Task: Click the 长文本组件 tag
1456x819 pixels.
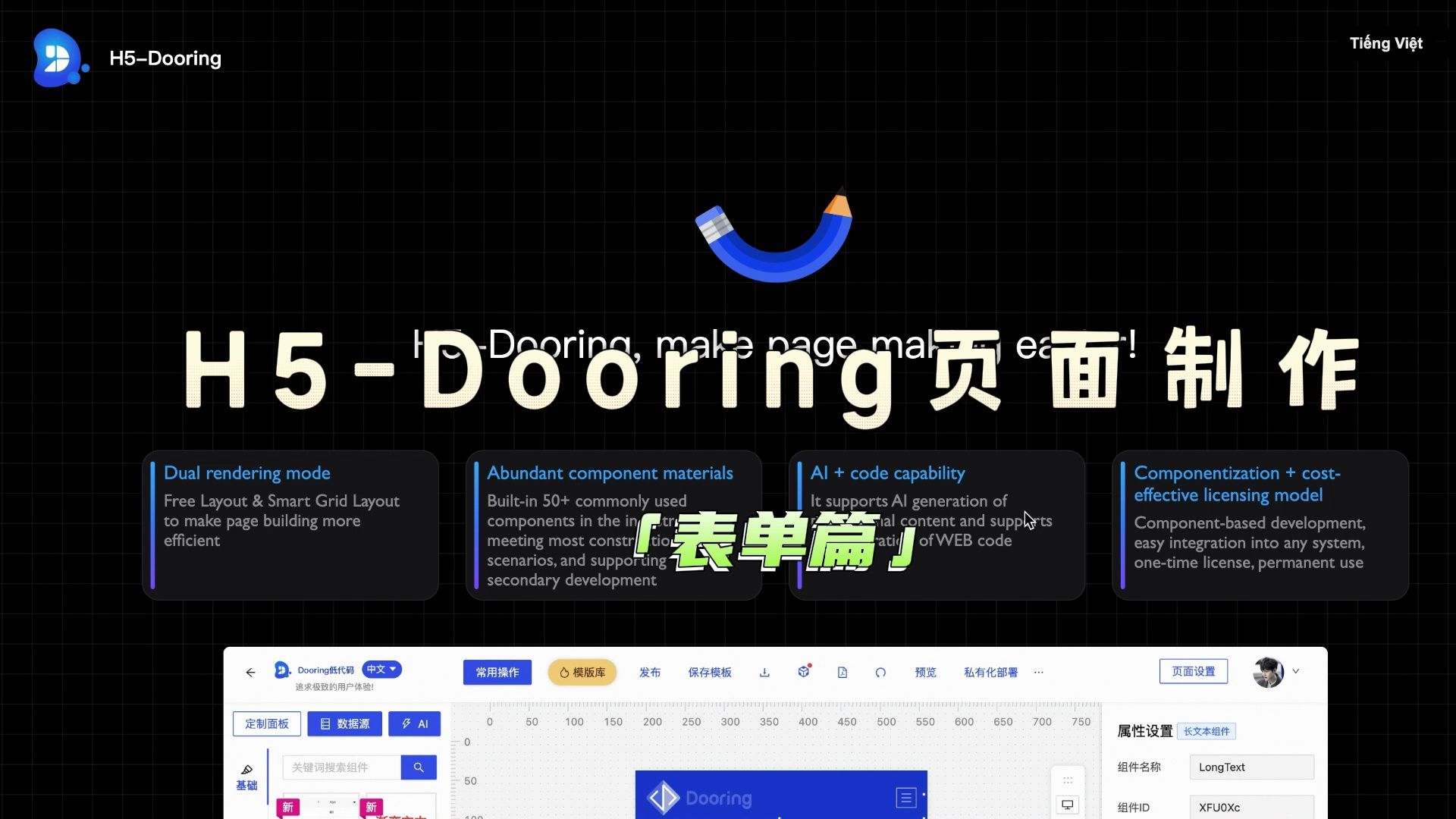Action: 1207,732
